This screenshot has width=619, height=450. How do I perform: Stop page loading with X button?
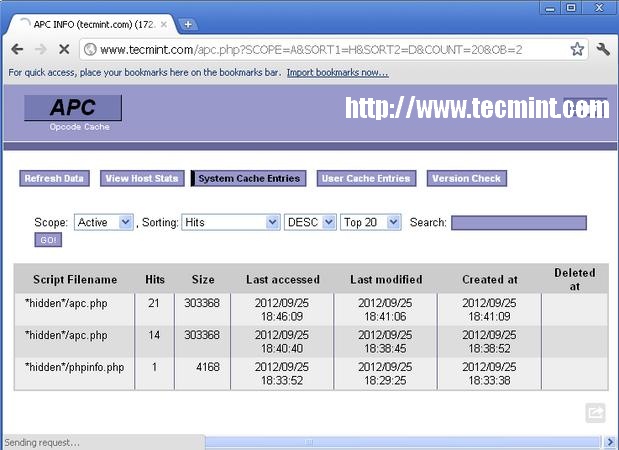tap(64, 48)
